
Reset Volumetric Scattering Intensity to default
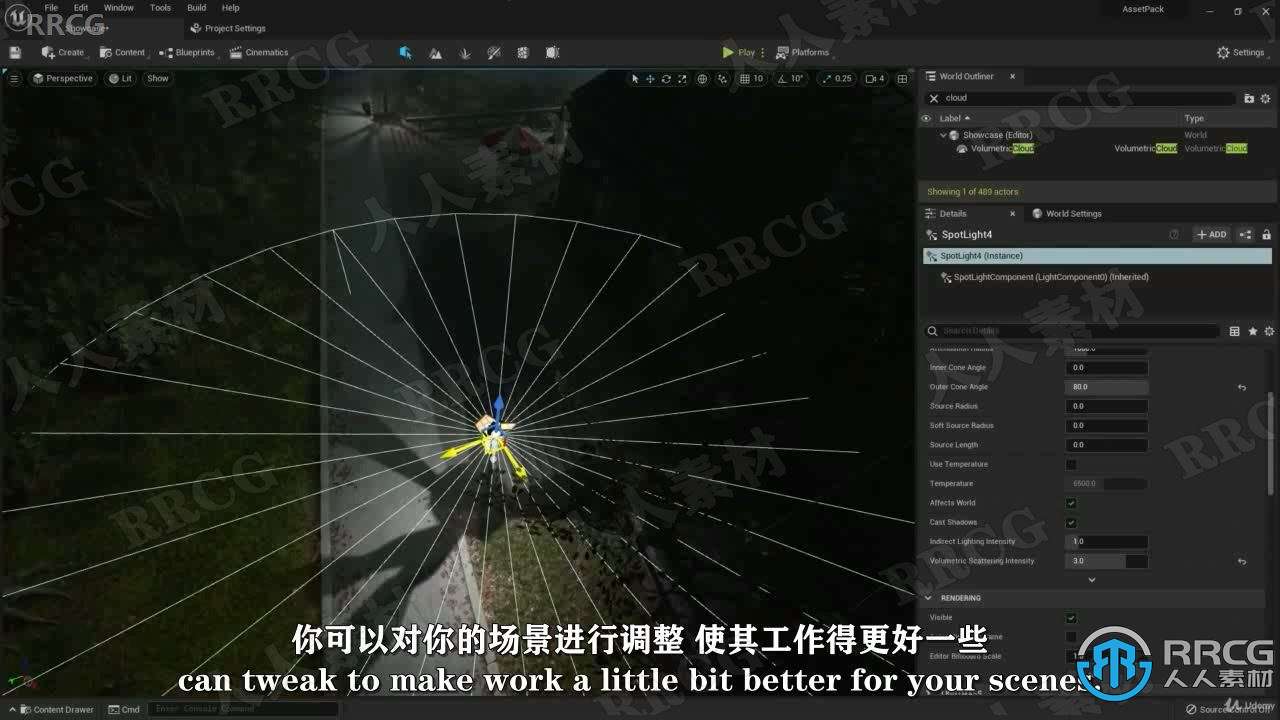1242,561
